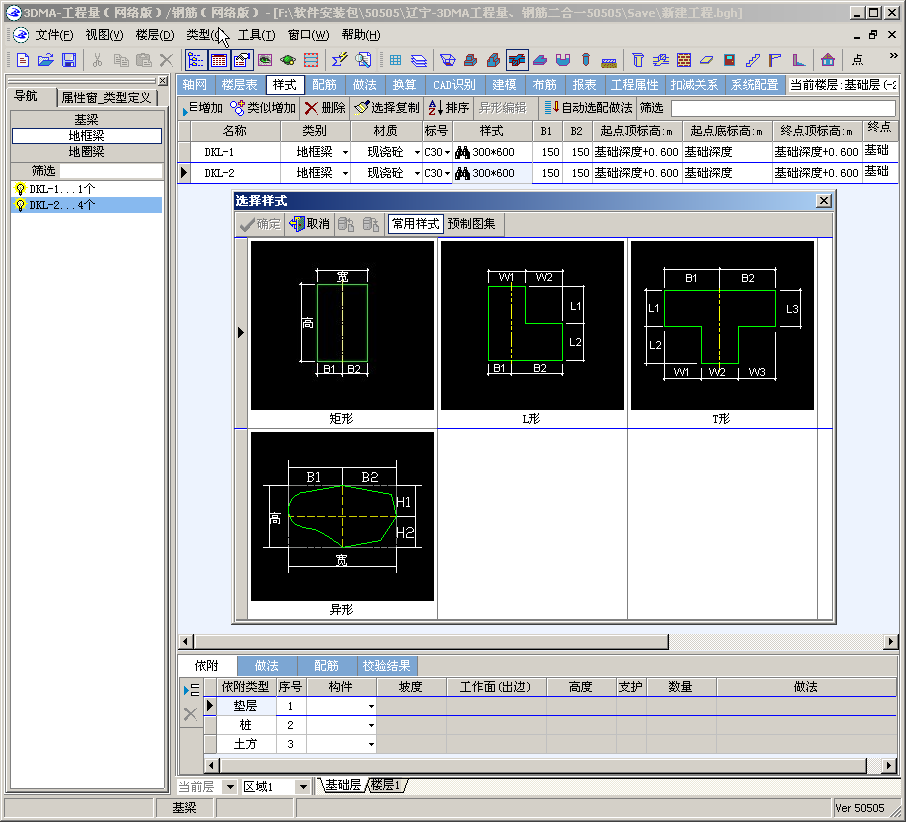Click the magnifier over document icon
The image size is (906, 822).
[363, 60]
